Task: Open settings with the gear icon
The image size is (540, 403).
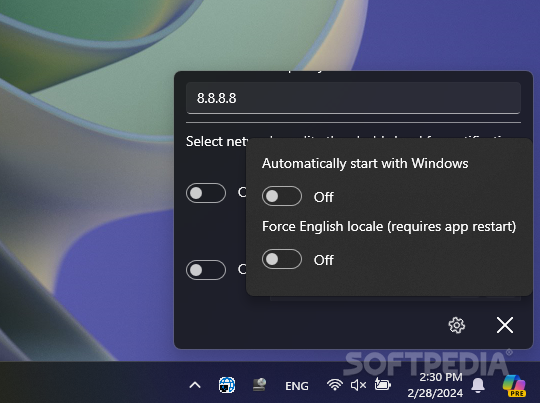Action: click(x=456, y=325)
